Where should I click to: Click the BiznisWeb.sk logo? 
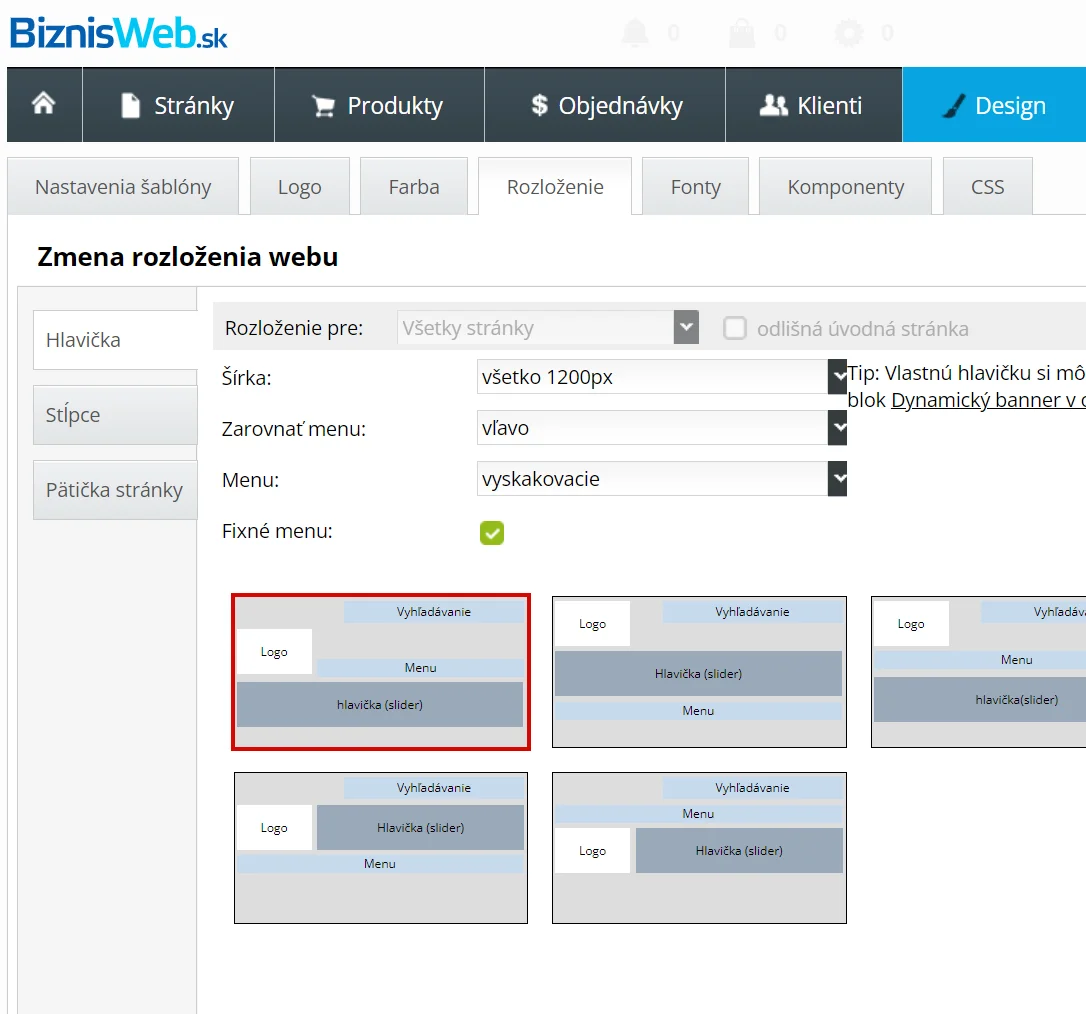point(119,32)
